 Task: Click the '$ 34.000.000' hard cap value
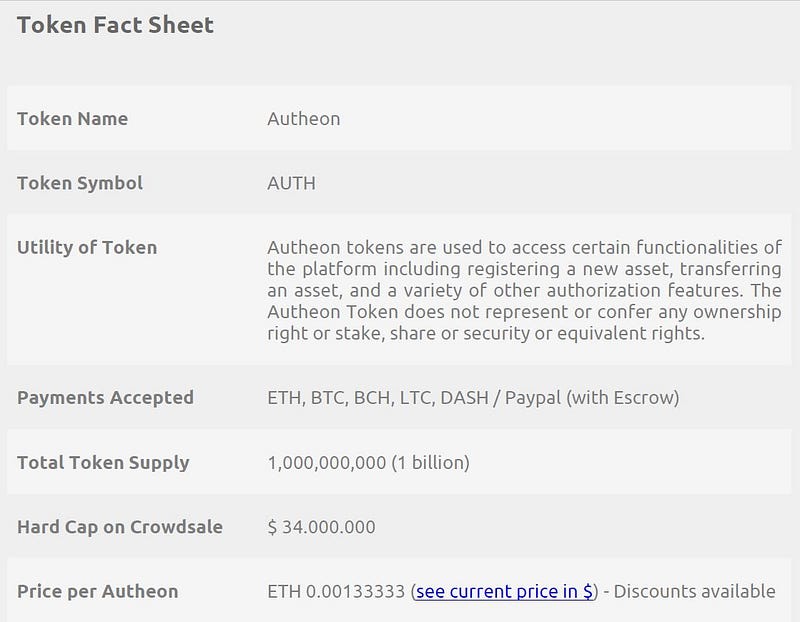tap(322, 526)
